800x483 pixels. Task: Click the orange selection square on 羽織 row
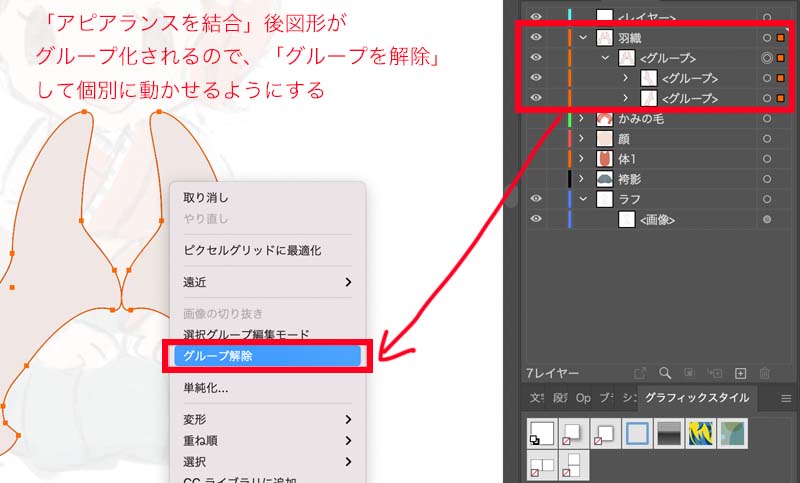click(x=781, y=38)
